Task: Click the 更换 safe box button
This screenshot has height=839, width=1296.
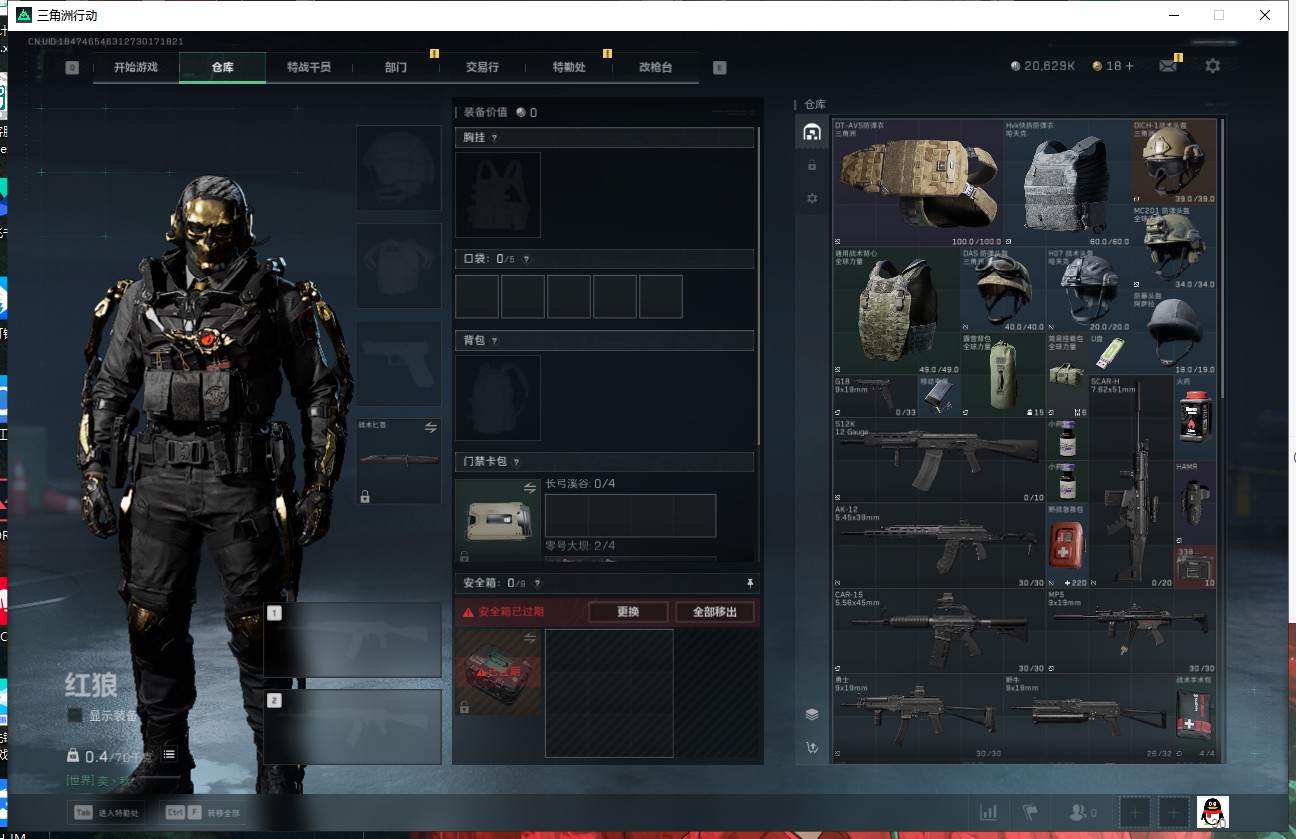Action: [x=627, y=612]
